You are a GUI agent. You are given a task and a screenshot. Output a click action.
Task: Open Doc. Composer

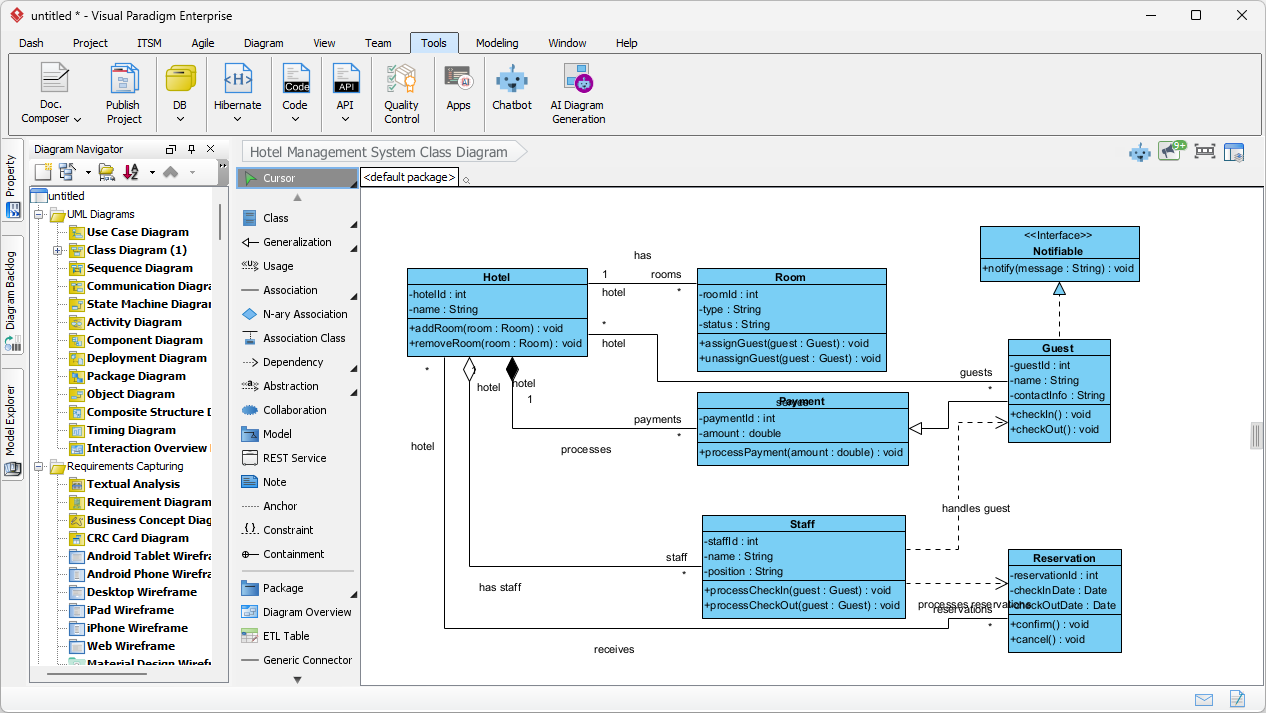coord(50,92)
